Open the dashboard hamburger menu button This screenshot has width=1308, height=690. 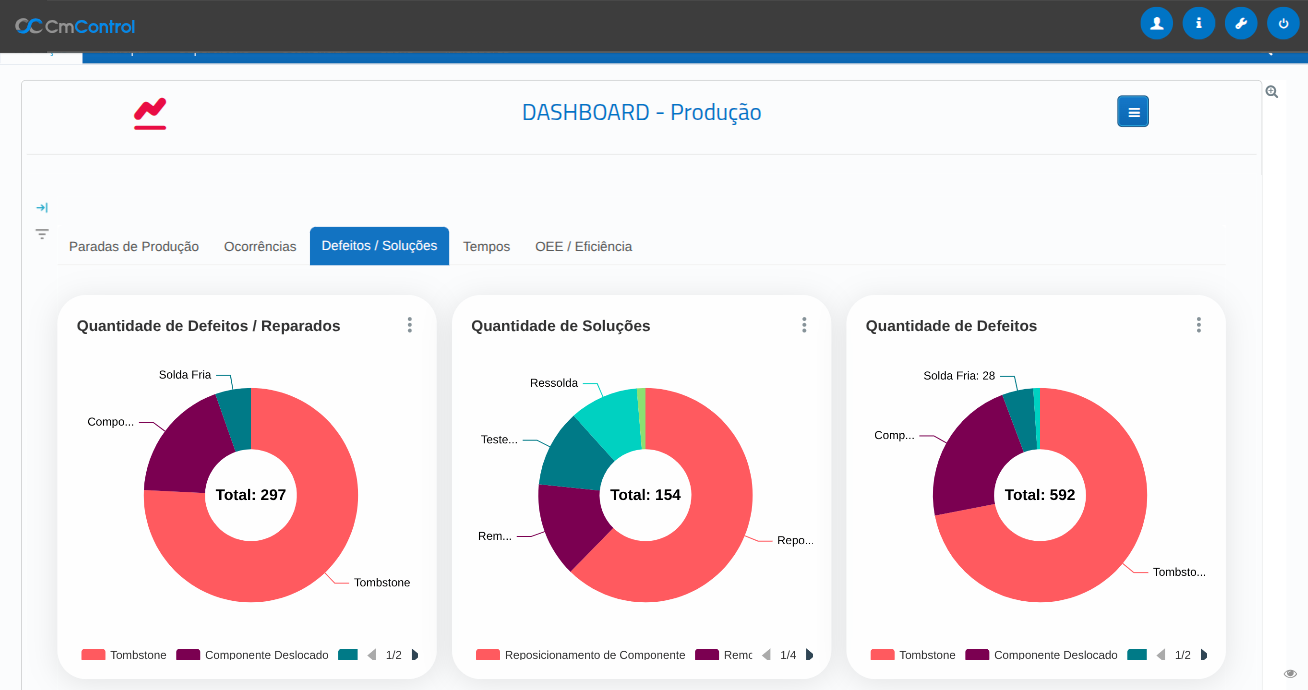click(x=1133, y=111)
